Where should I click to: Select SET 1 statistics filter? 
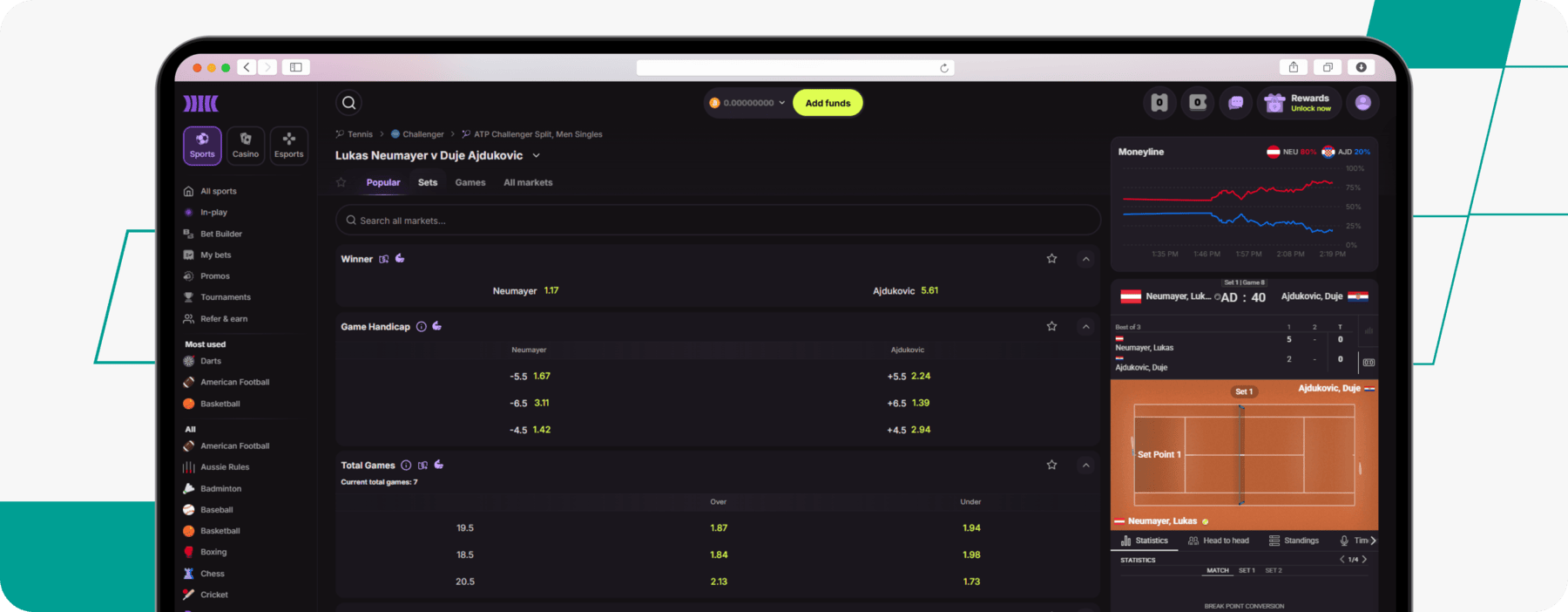tap(1247, 570)
